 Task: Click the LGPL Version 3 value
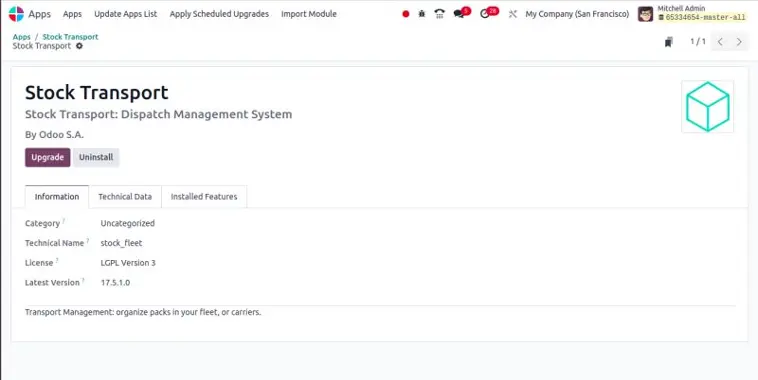click(128, 263)
